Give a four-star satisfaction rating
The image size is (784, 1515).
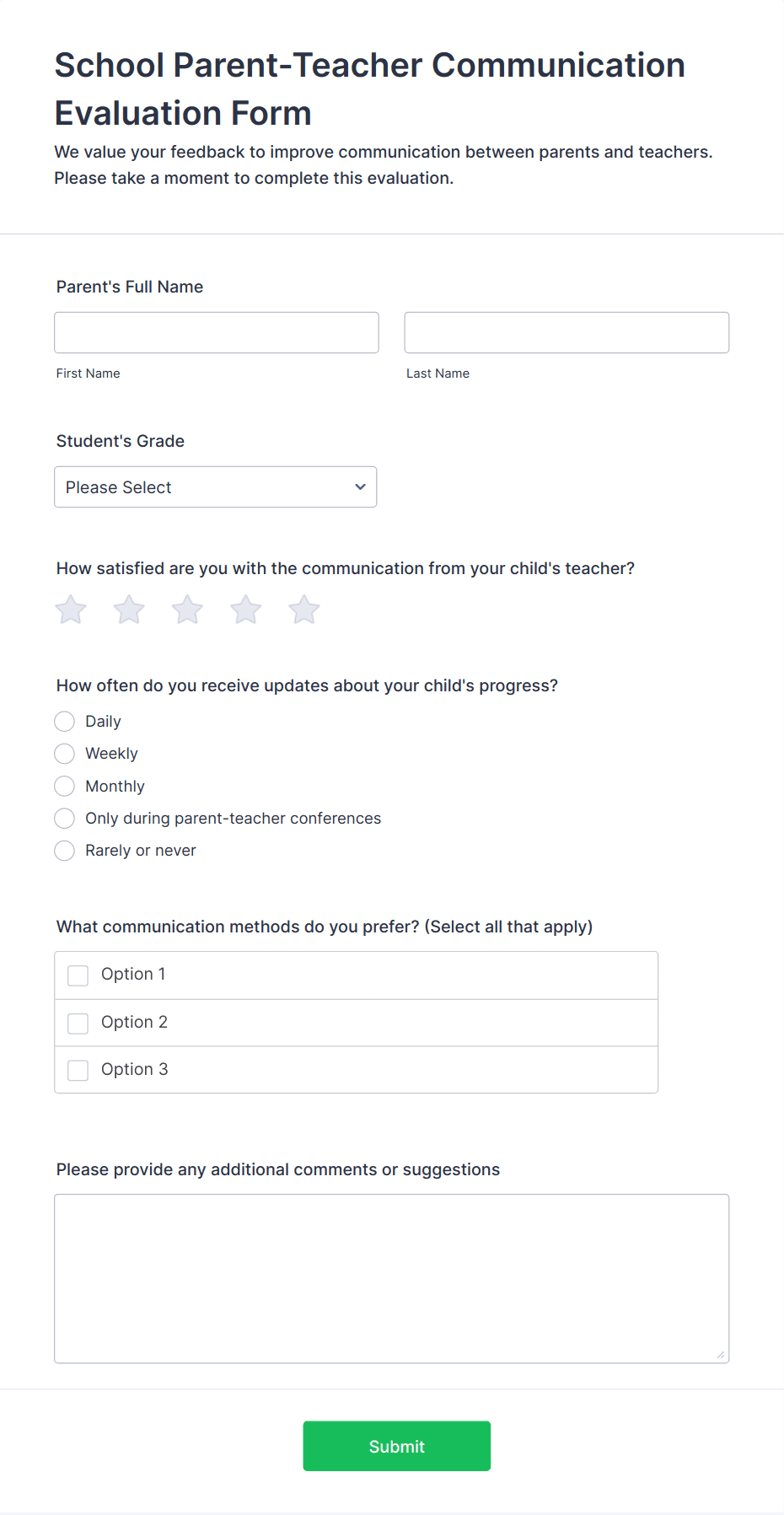tap(245, 610)
